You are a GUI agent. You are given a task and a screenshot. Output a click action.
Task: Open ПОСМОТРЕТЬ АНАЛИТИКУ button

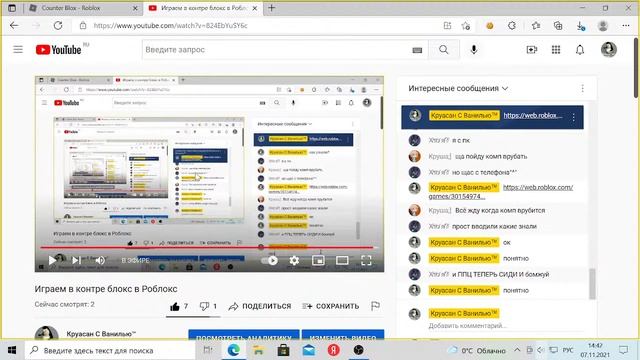pyautogui.click(x=244, y=334)
